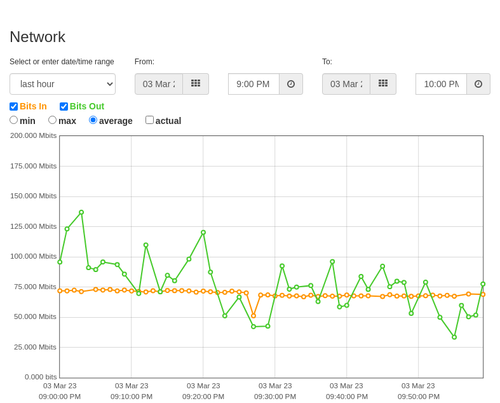This screenshot has height=403, width=500.
Task: Uncheck the Bits In checkbox
Action: [14, 106]
